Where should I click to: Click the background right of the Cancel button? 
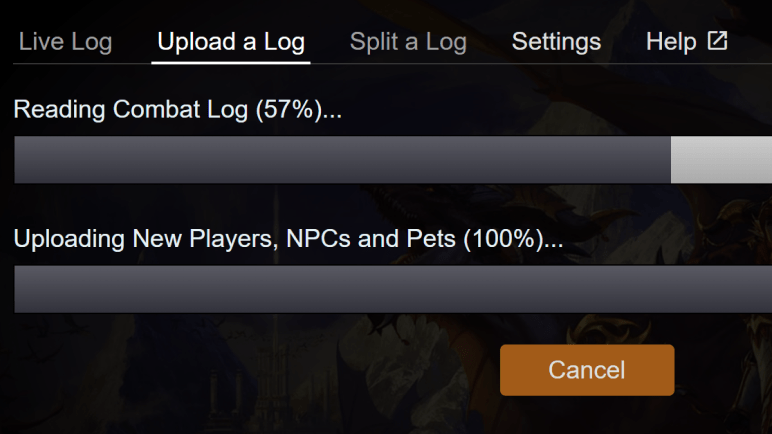pyautogui.click(x=725, y=370)
